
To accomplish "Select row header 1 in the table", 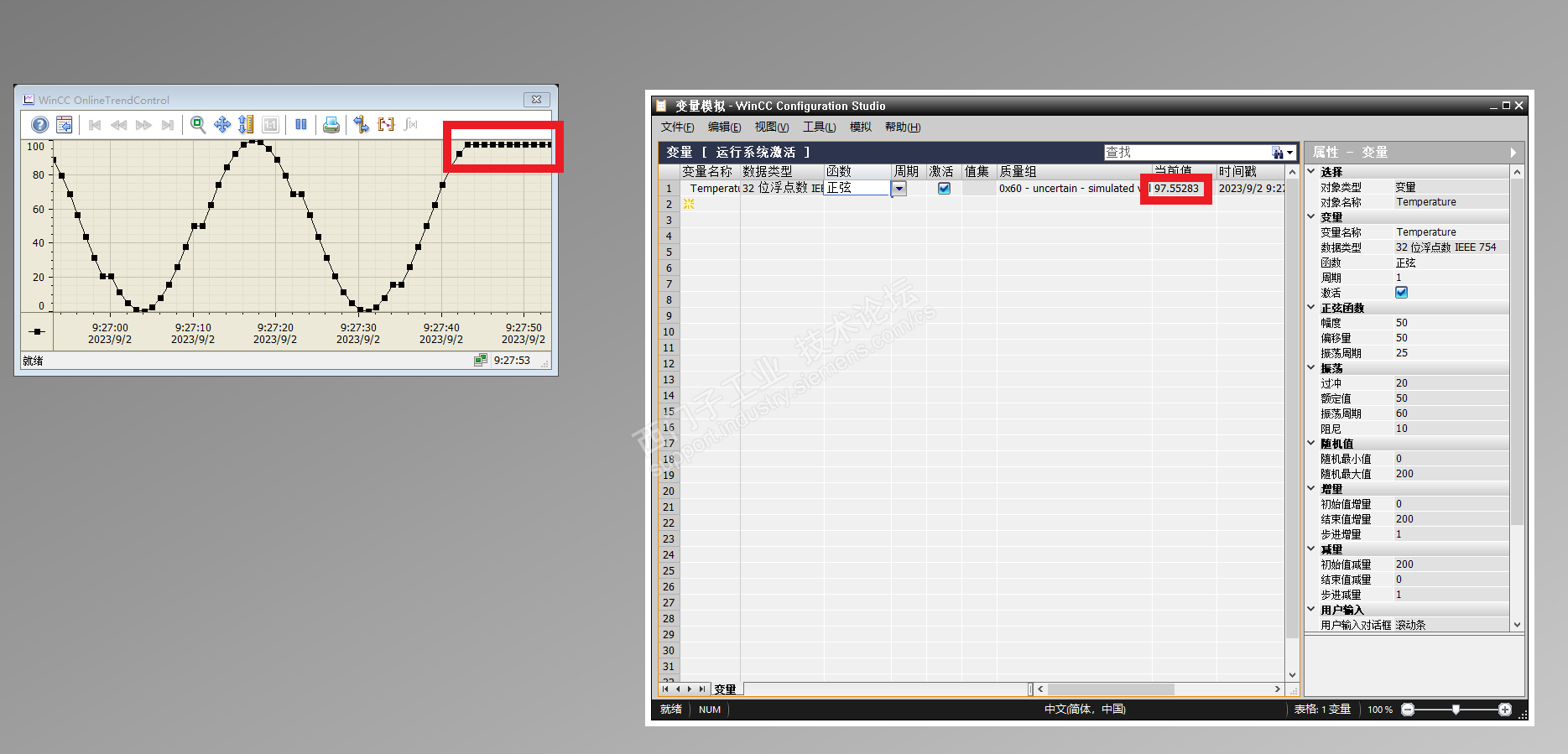I will pos(669,188).
